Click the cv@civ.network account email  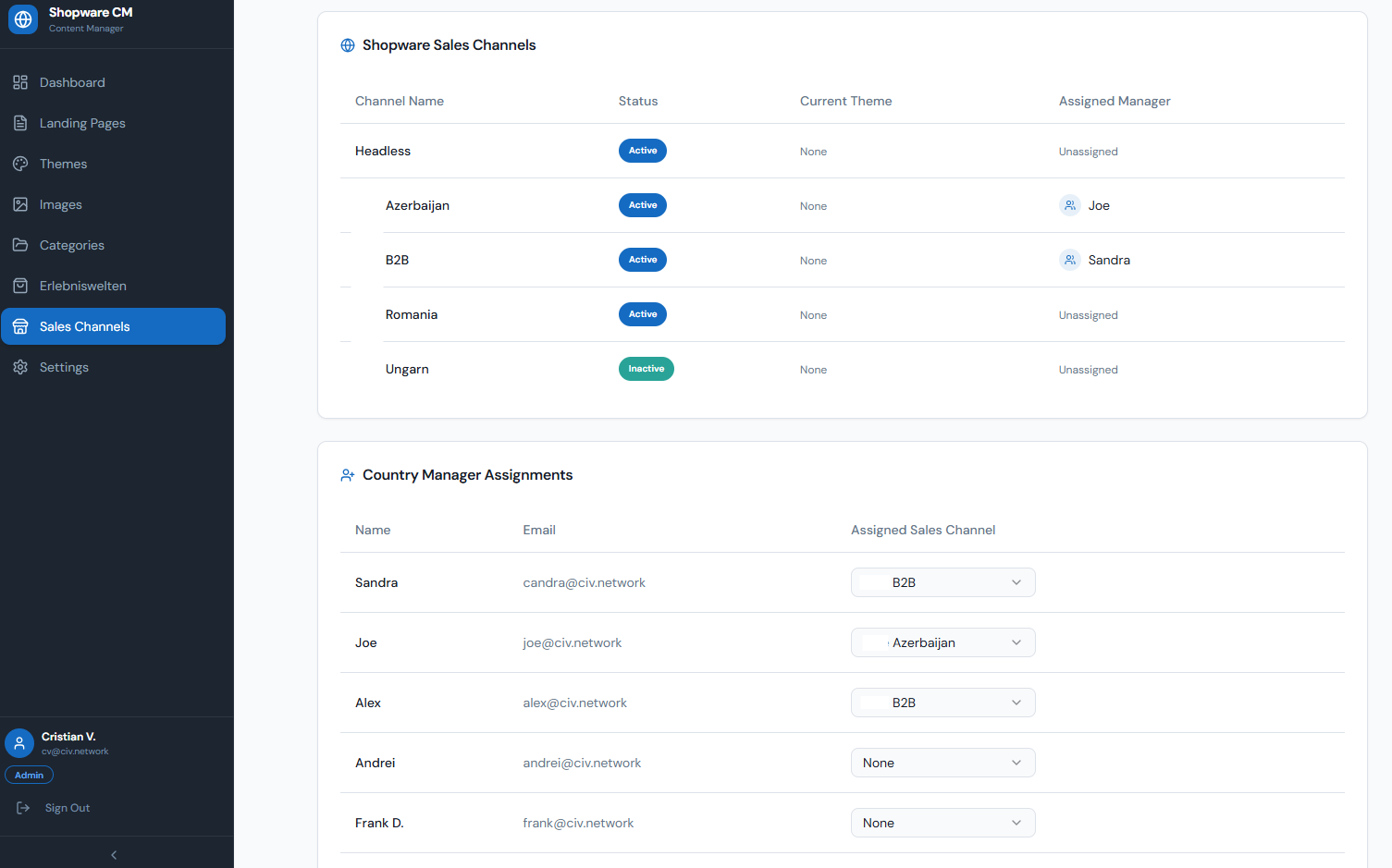point(75,752)
